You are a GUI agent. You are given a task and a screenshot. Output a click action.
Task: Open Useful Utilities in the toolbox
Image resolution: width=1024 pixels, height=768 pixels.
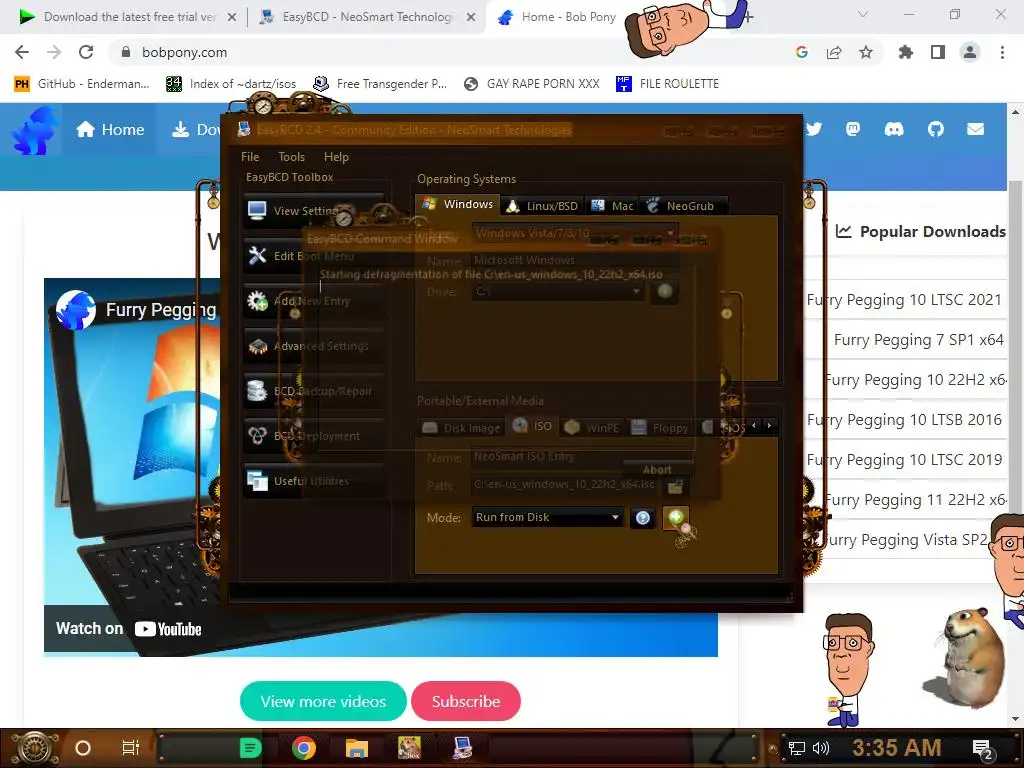click(x=313, y=481)
